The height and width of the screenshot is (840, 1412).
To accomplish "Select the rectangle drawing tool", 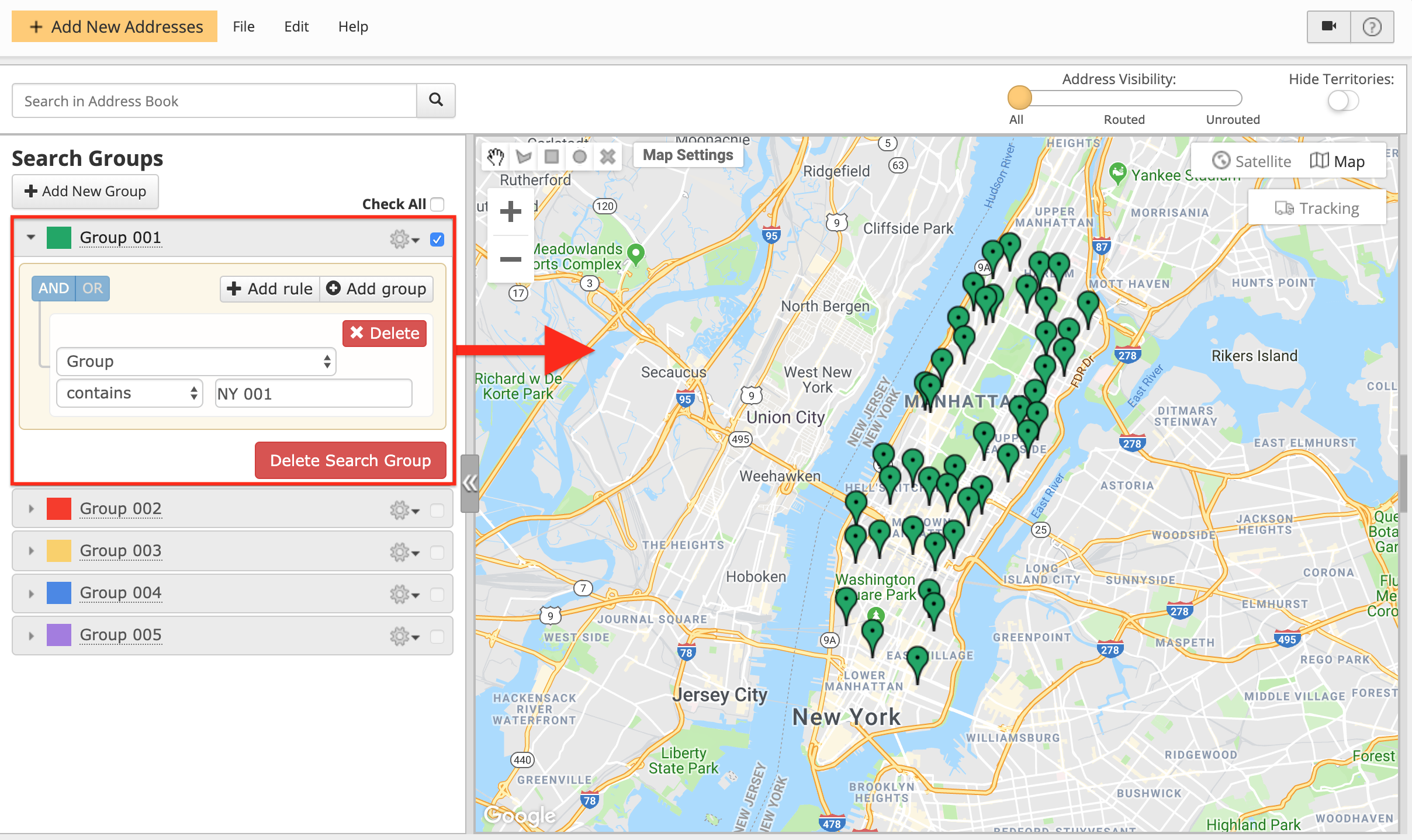I will [551, 157].
